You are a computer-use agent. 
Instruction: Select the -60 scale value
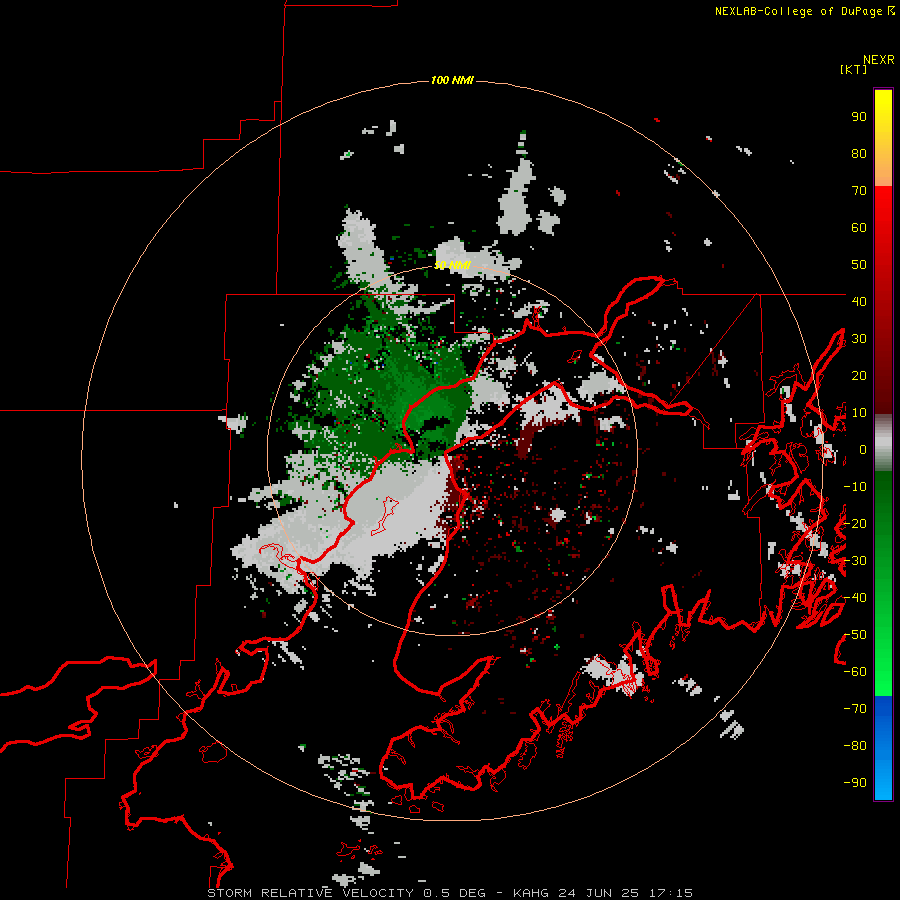pos(855,672)
